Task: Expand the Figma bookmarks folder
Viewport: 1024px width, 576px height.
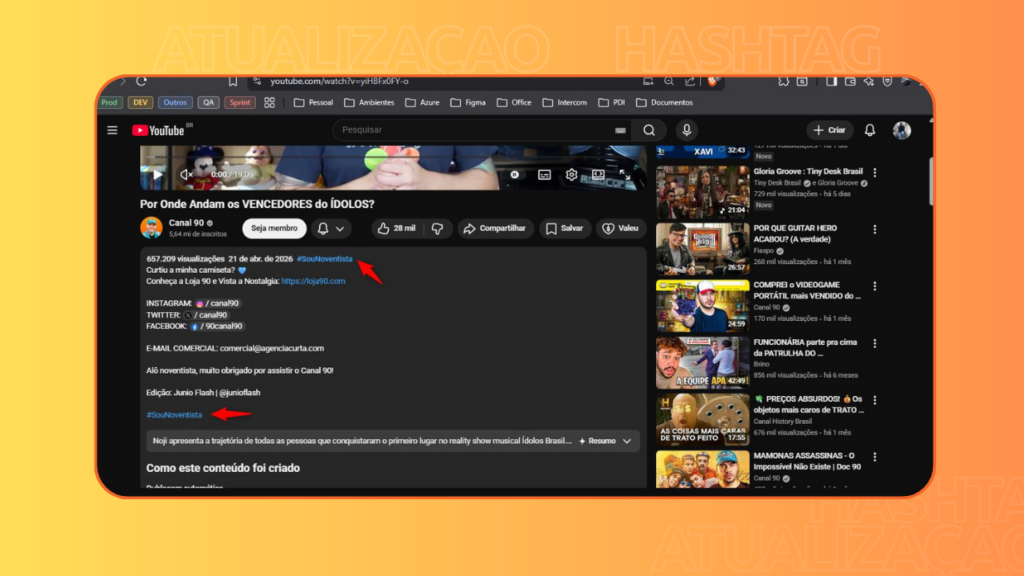Action: click(x=468, y=103)
